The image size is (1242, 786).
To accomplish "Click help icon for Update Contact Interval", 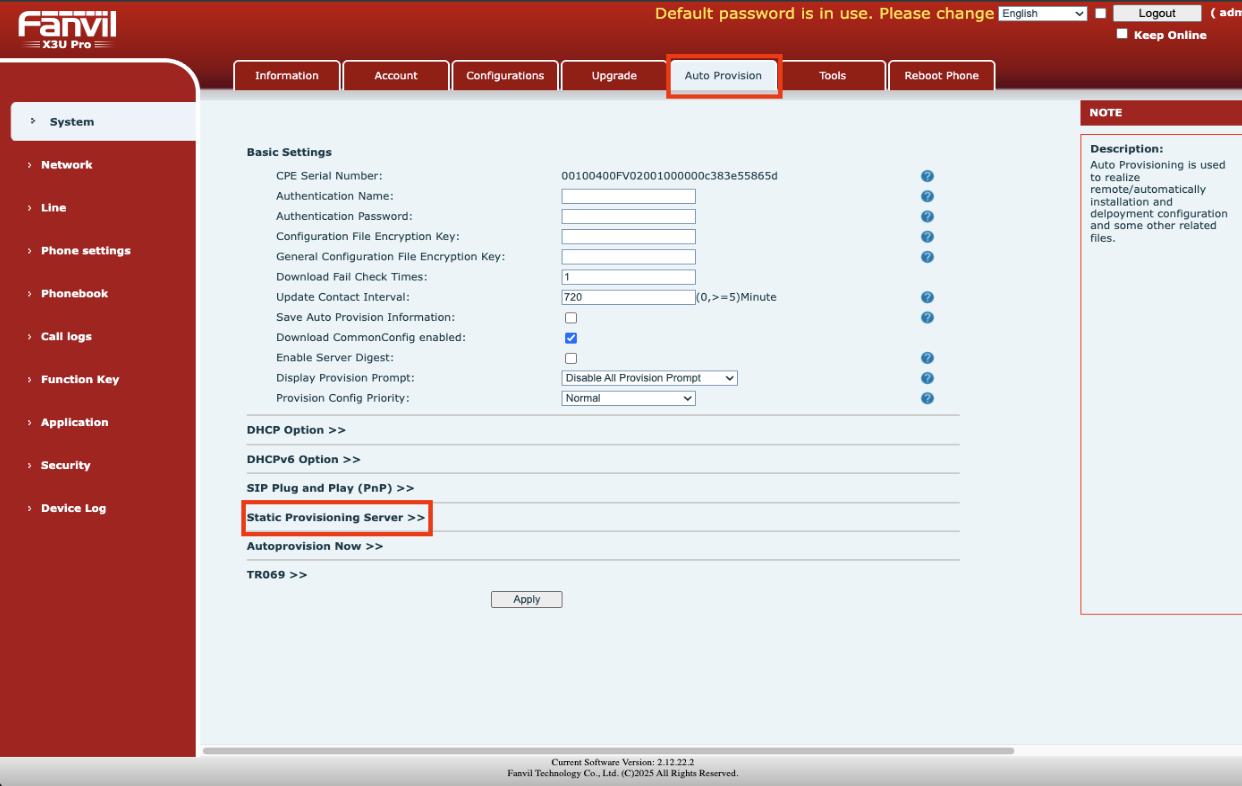I will pyautogui.click(x=927, y=298).
